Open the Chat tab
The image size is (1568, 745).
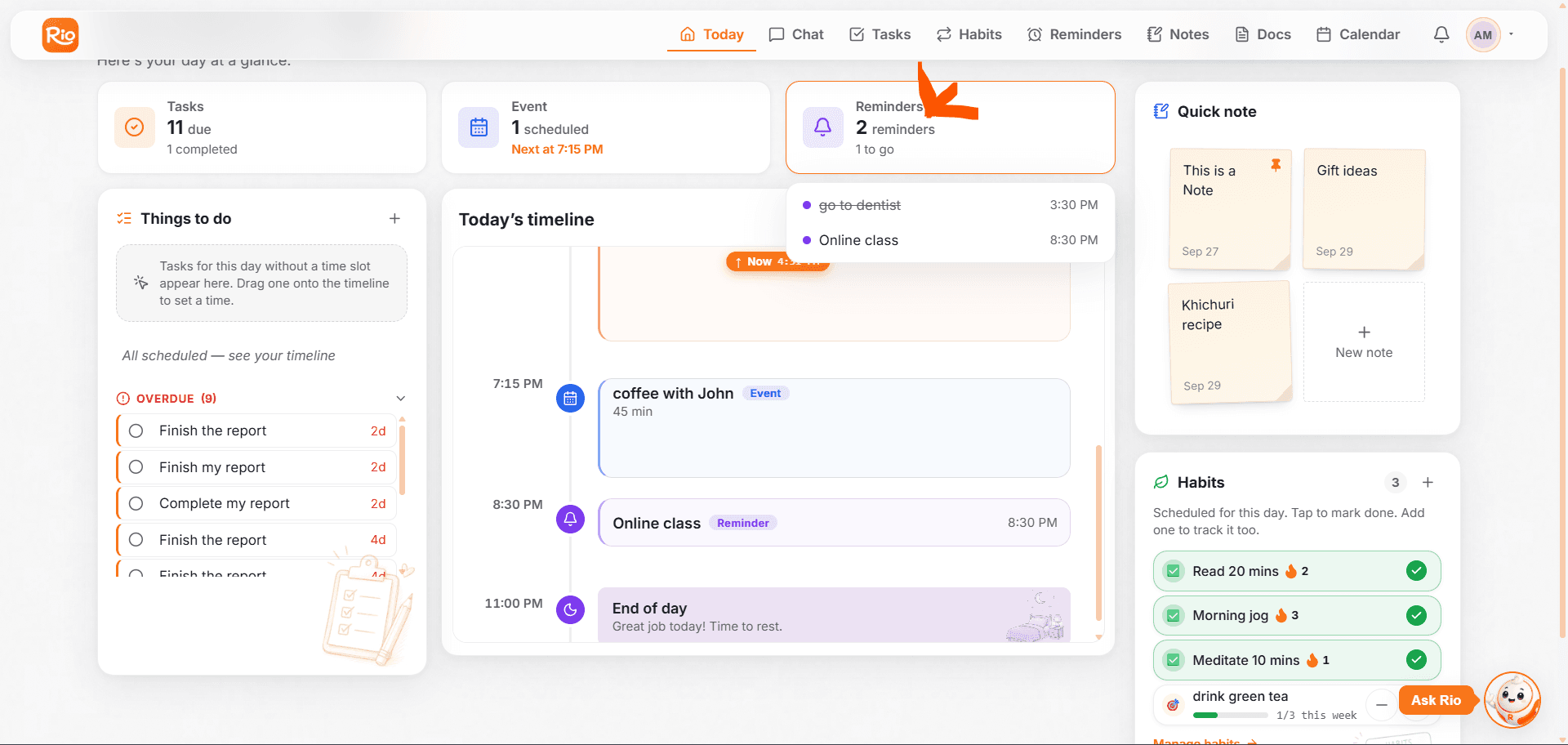pyautogui.click(x=796, y=34)
